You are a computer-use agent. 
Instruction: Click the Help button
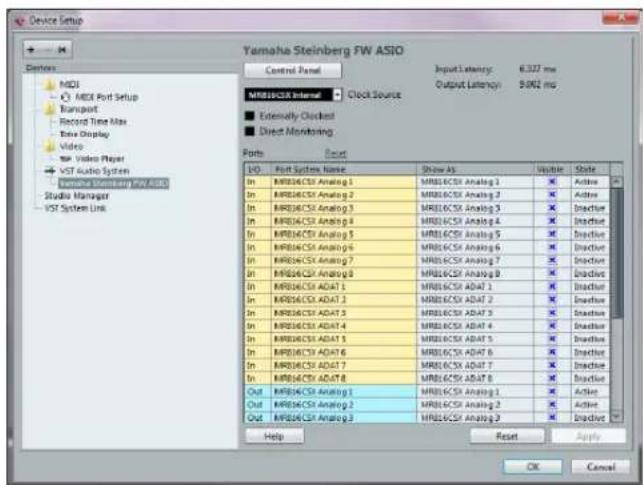pyautogui.click(x=274, y=436)
